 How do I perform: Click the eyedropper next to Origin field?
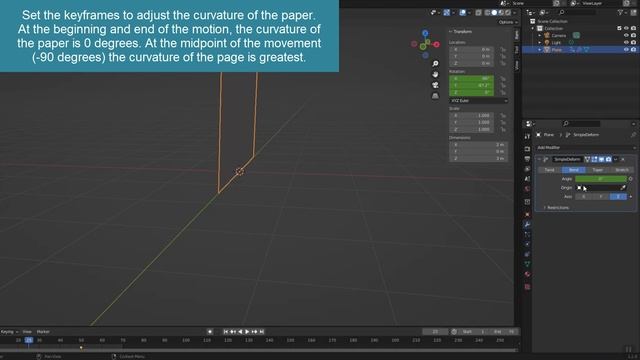623,188
